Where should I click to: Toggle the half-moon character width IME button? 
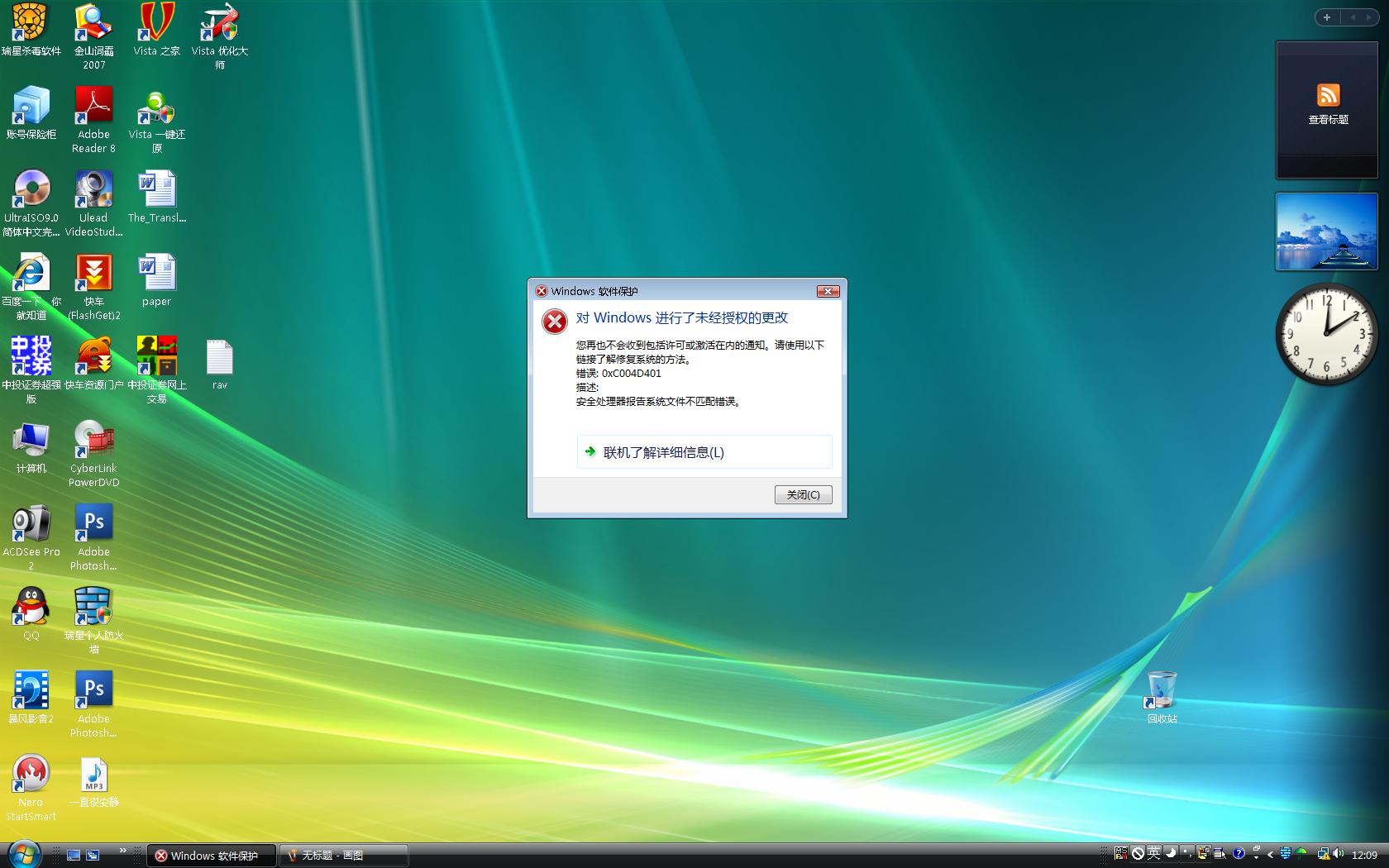click(x=1170, y=854)
